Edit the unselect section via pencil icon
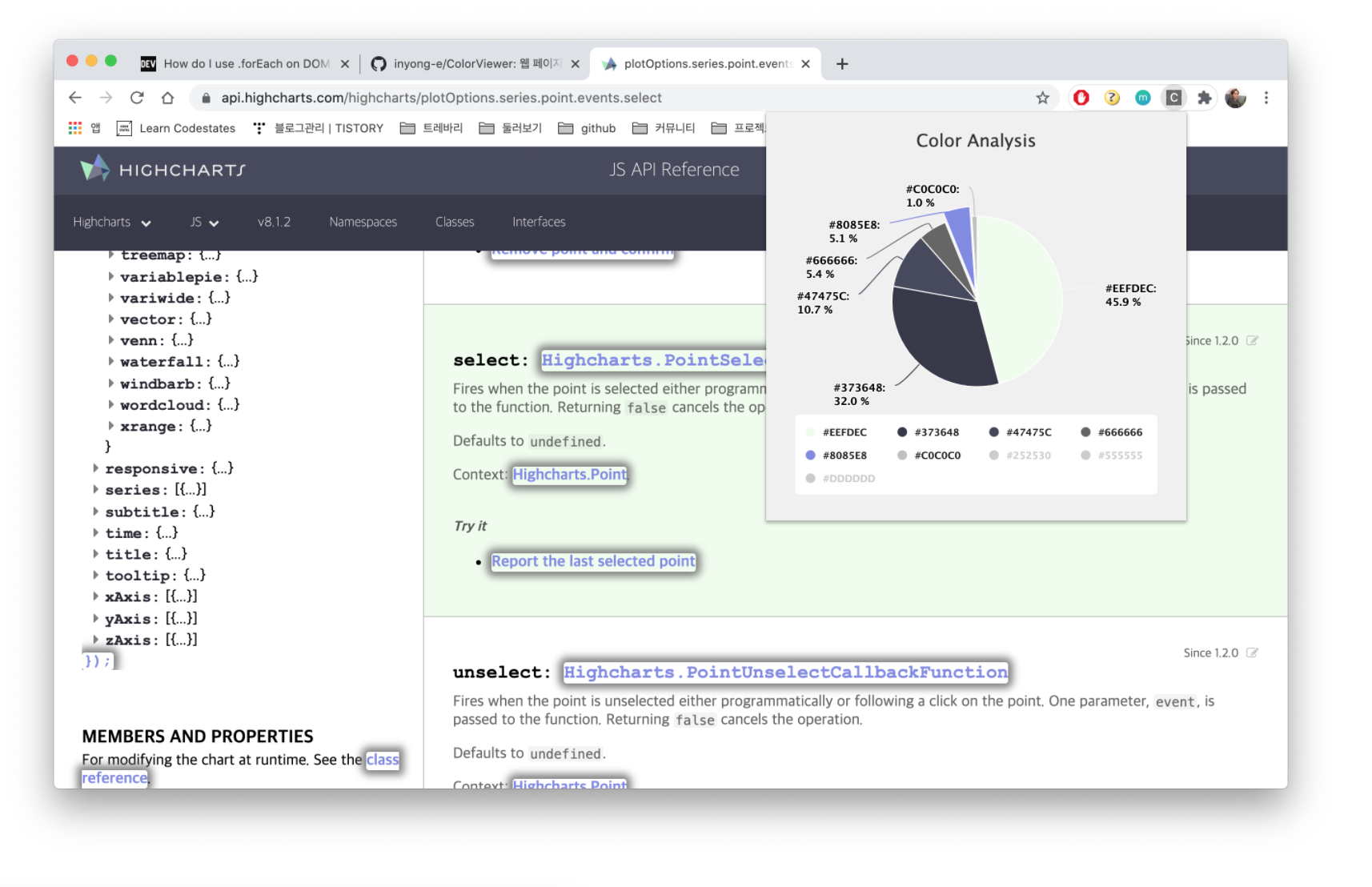 1253,652
